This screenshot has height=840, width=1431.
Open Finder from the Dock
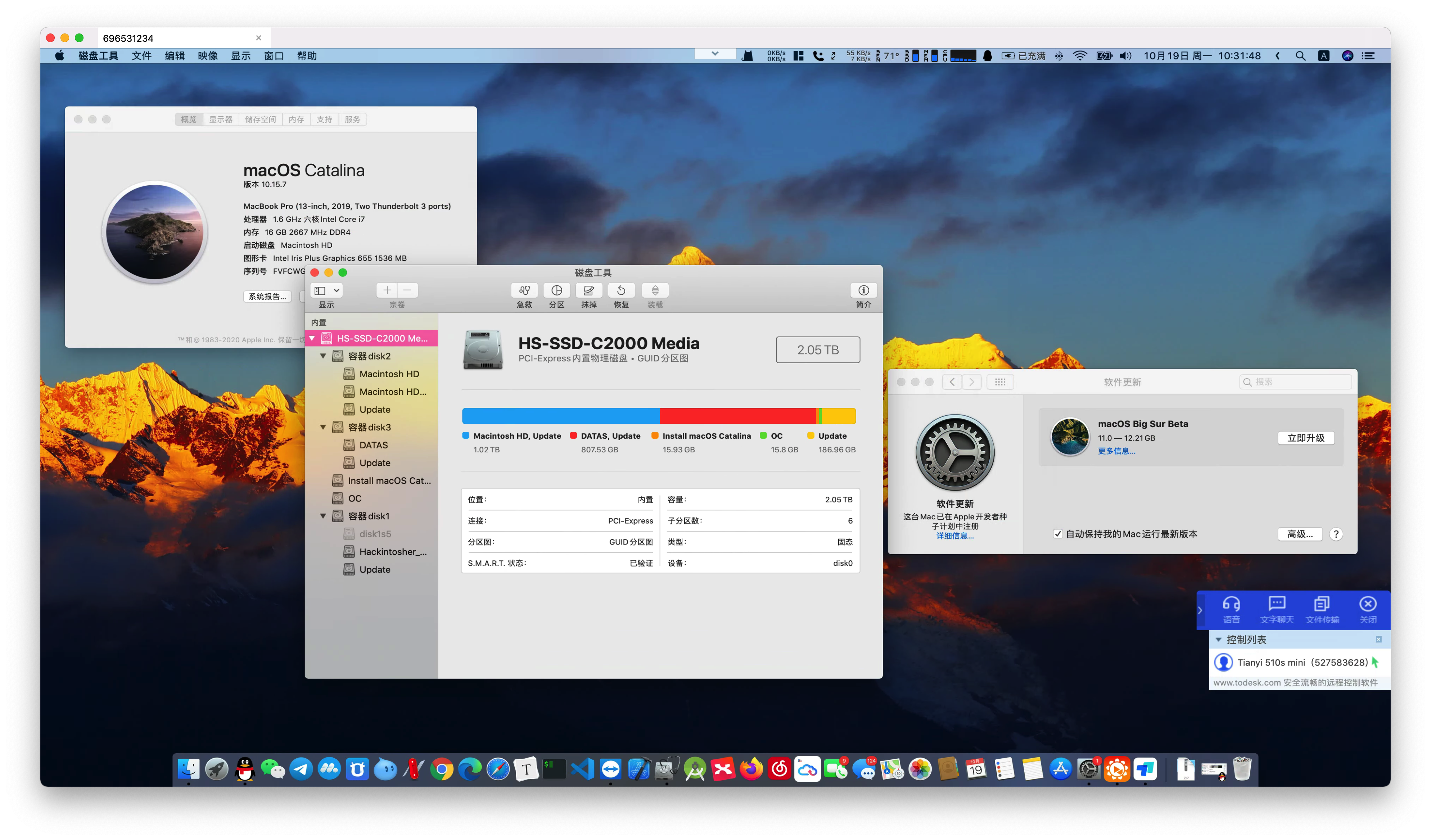pyautogui.click(x=189, y=769)
